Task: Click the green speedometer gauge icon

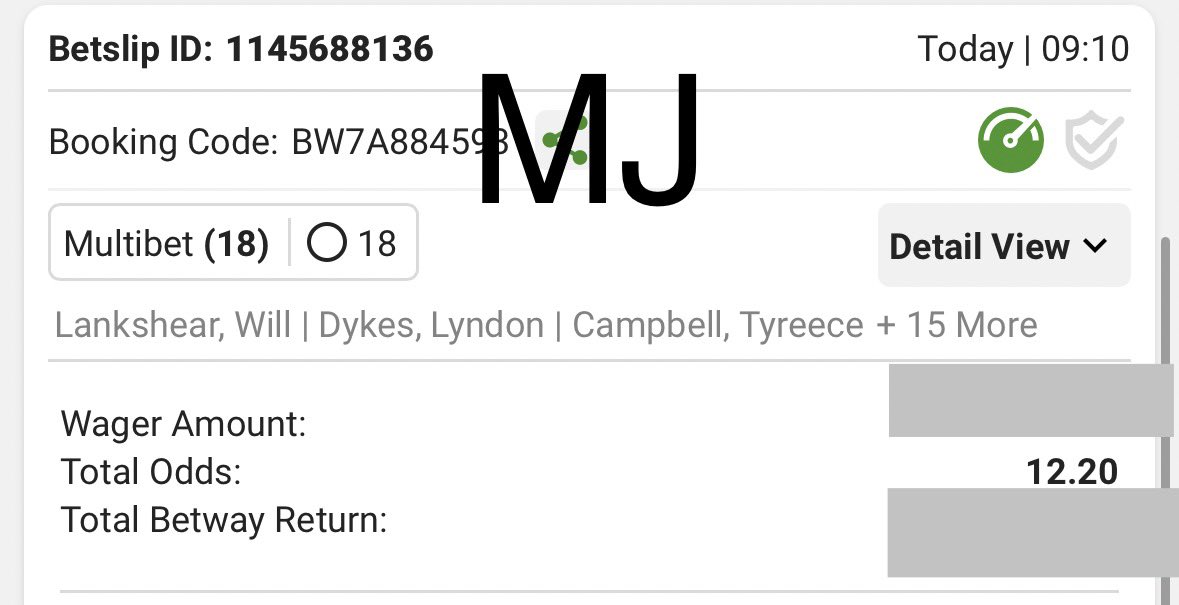Action: pos(1011,140)
